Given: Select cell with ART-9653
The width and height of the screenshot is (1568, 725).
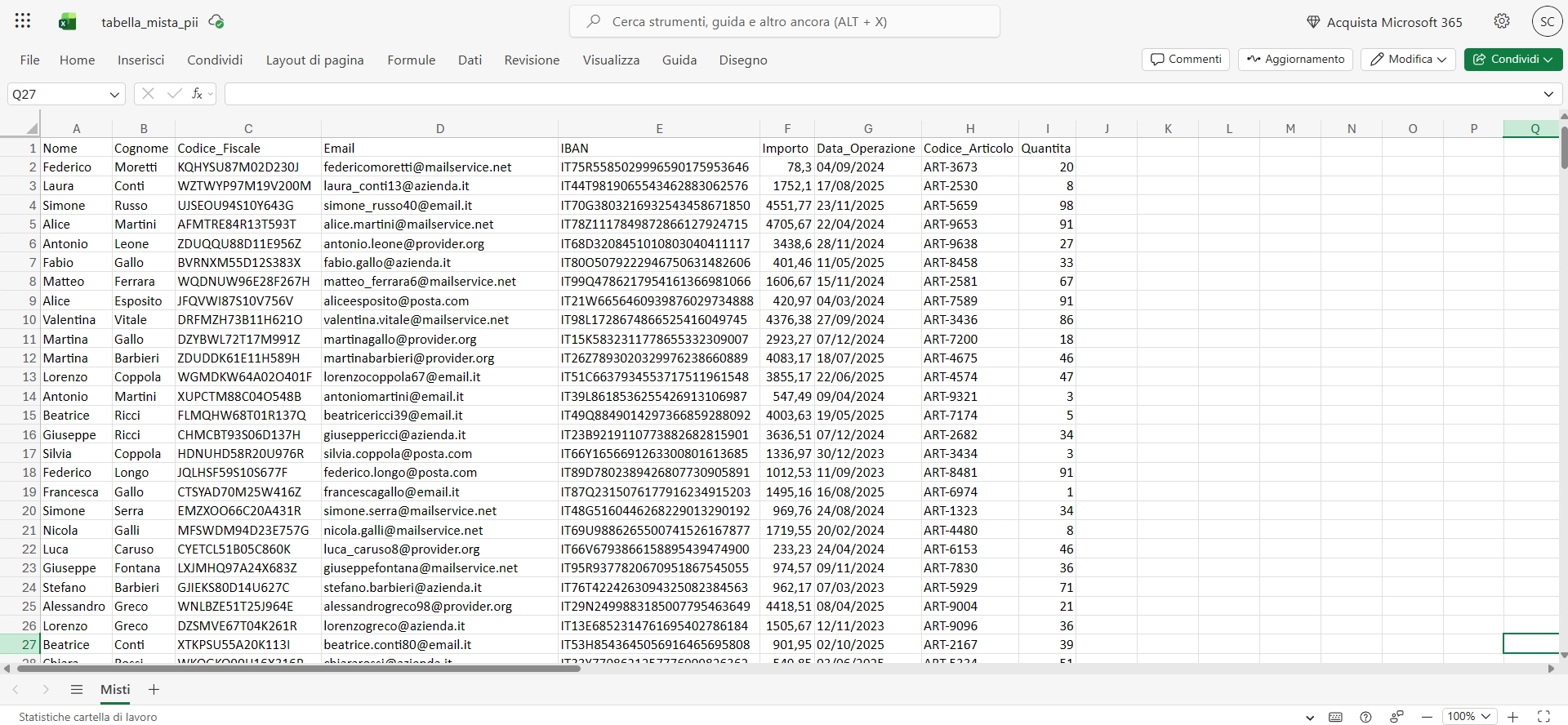Looking at the screenshot, I should [969, 225].
